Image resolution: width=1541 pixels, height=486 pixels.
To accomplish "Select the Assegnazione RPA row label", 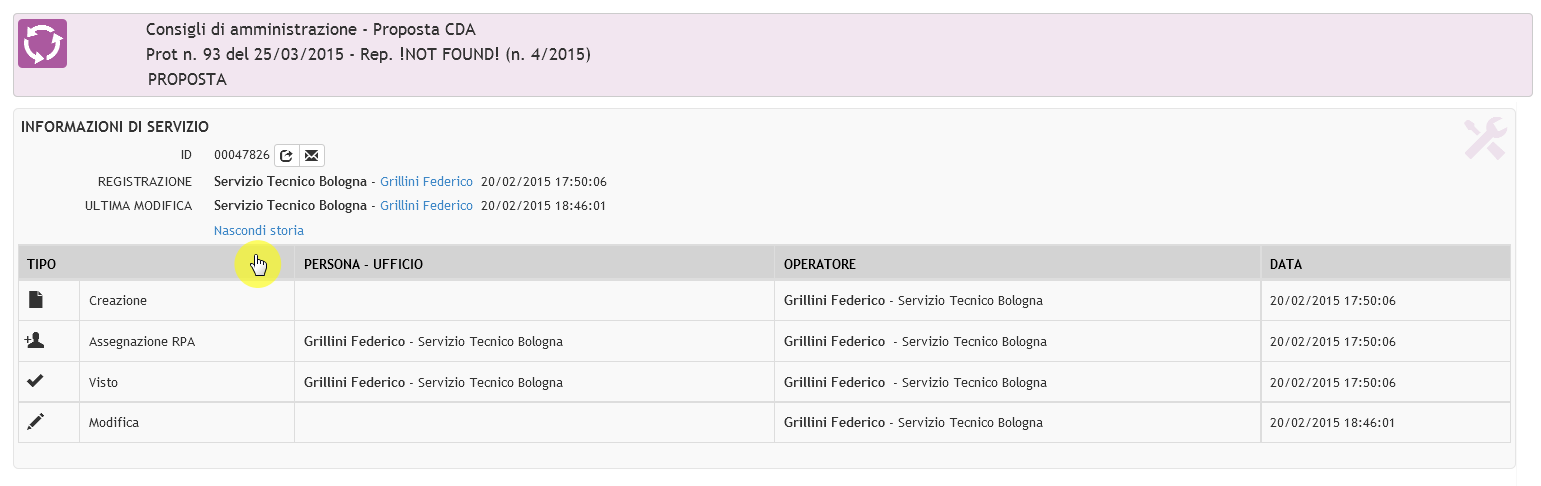I will pyautogui.click(x=142, y=341).
